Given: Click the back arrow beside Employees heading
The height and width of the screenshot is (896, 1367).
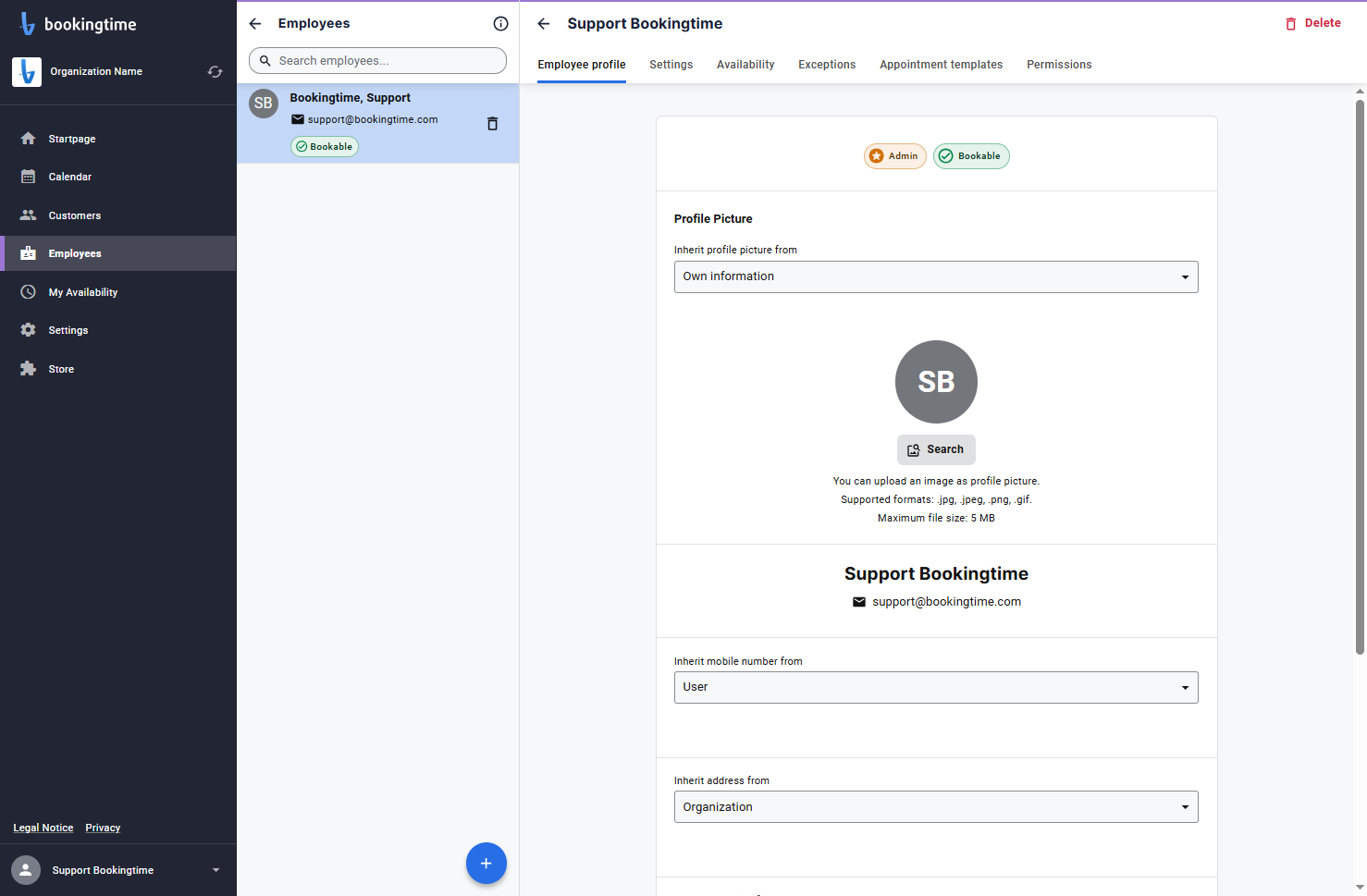Looking at the screenshot, I should click(x=255, y=24).
